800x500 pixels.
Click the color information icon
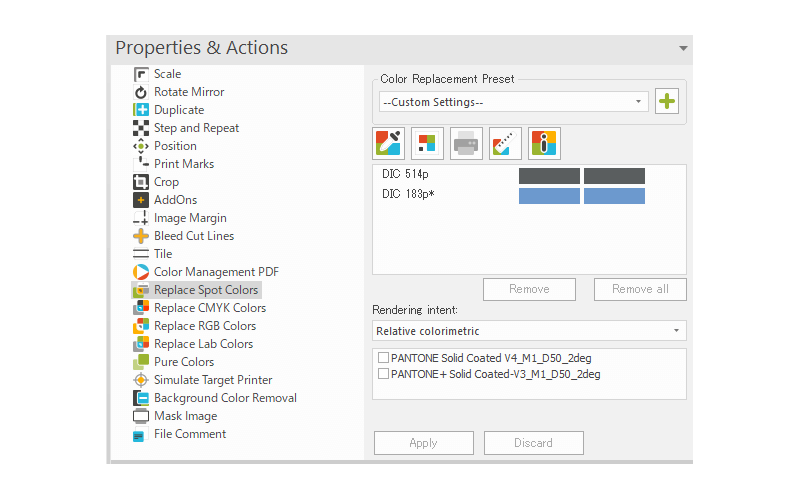[x=544, y=143]
